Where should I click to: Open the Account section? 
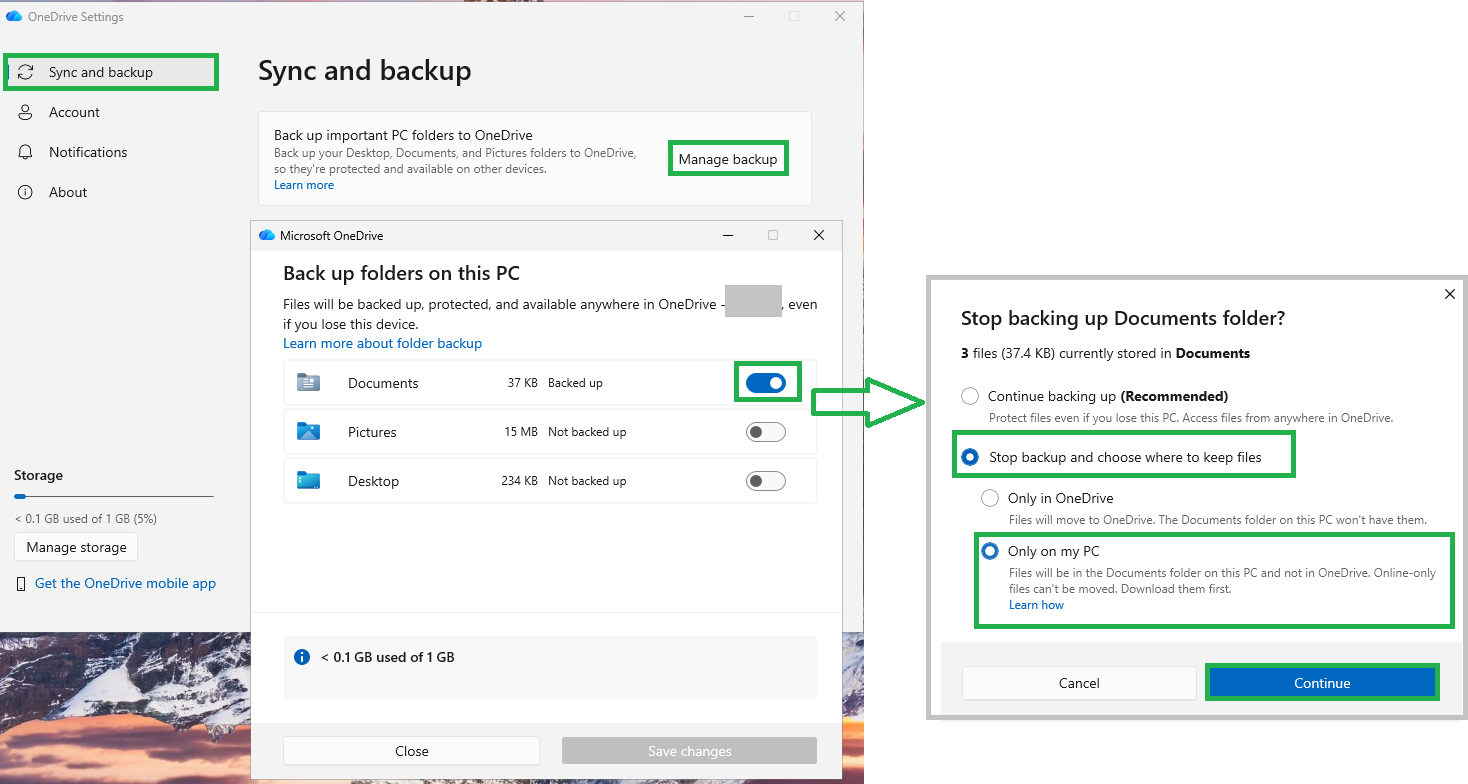[111, 112]
